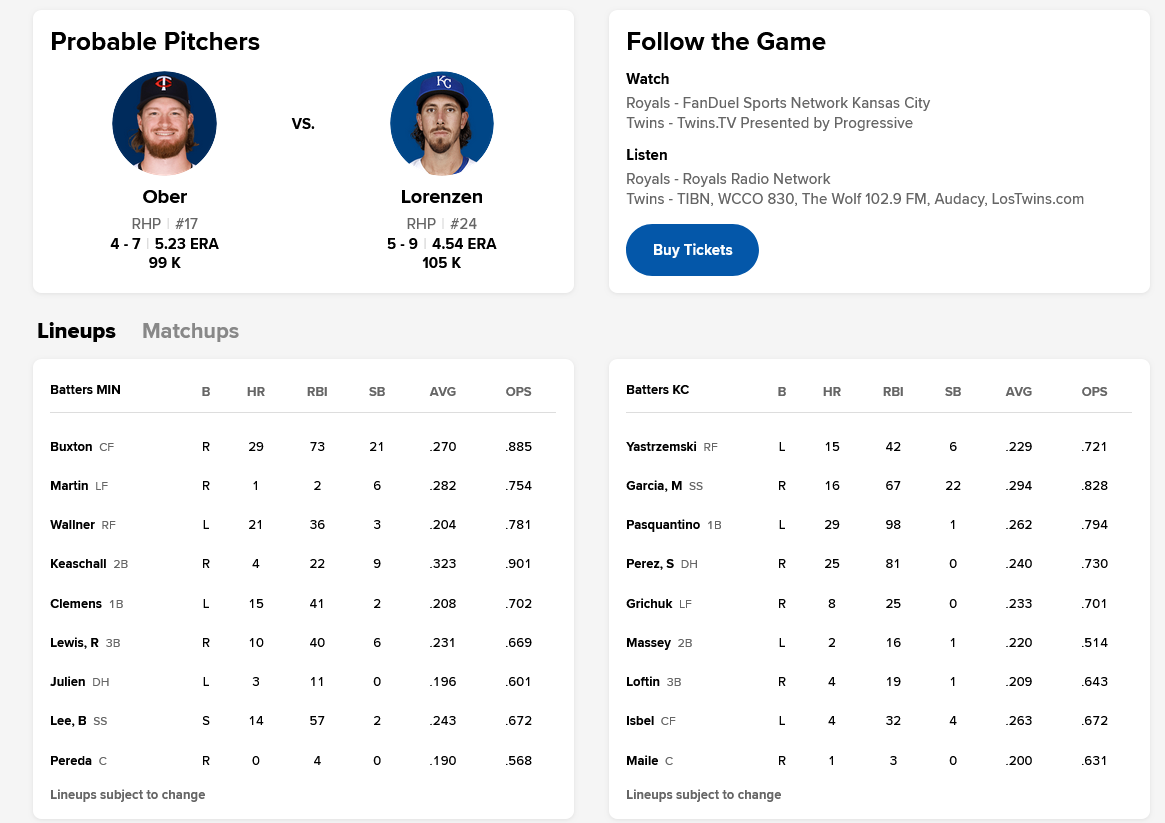Open Ober's pitcher profile name link
The image size is (1165, 823).
point(164,197)
